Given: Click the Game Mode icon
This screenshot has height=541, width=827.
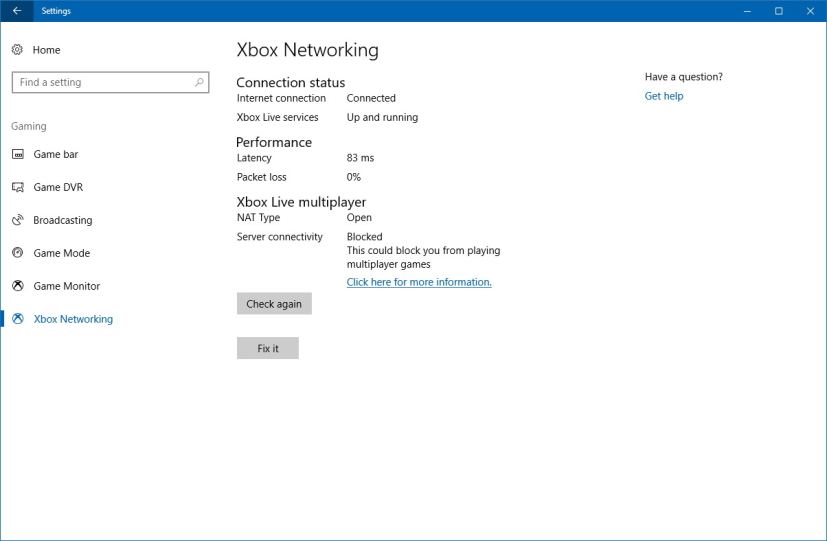Looking at the screenshot, I should pos(18,253).
